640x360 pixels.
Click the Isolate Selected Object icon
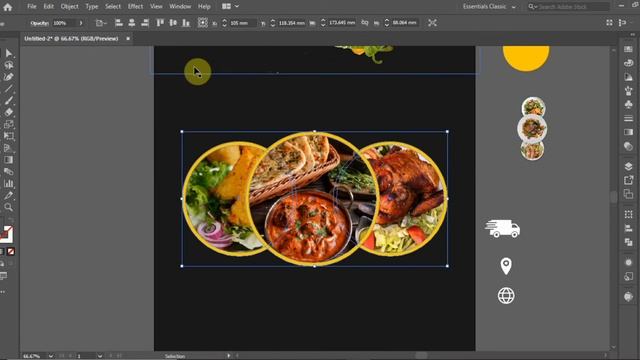(432, 23)
